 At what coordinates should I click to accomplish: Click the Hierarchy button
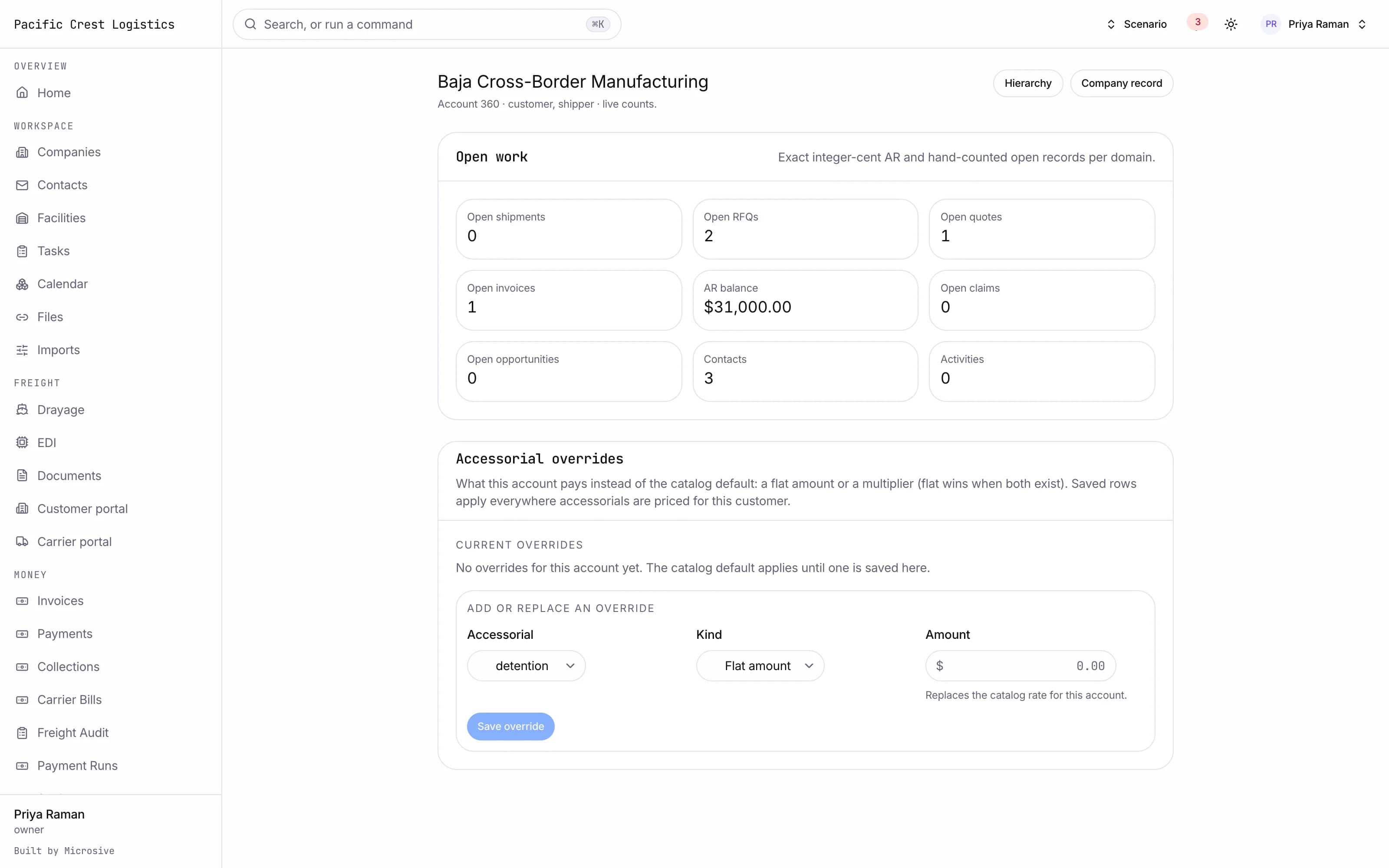click(1028, 83)
